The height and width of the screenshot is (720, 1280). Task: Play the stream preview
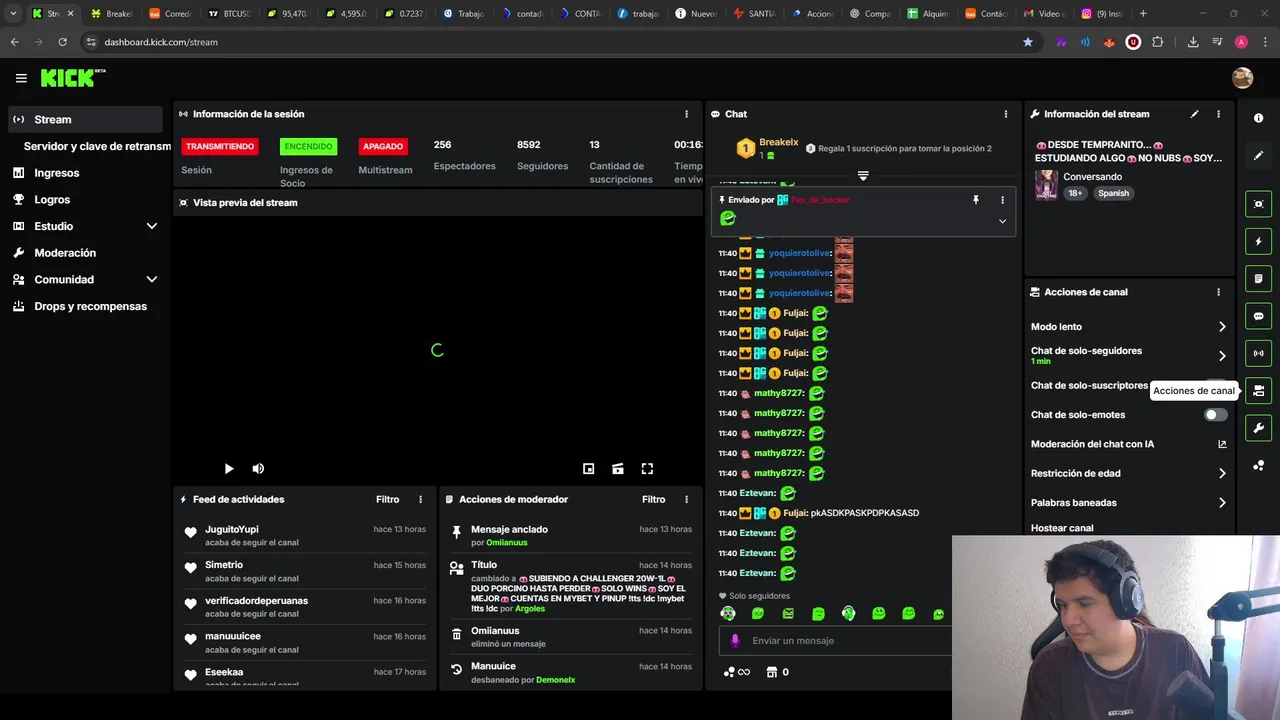[x=229, y=468]
